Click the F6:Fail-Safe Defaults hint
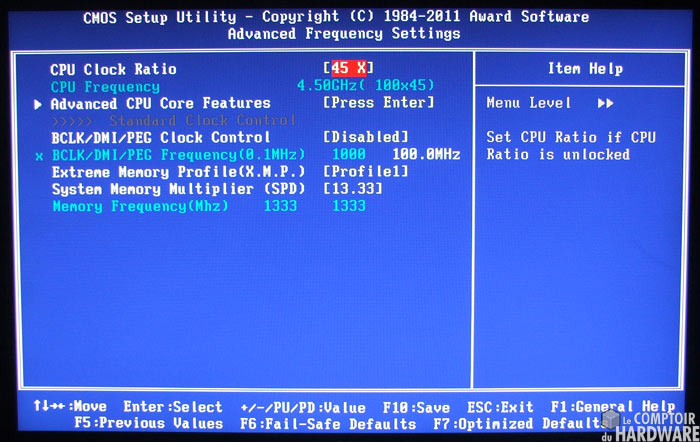The image size is (700, 442). click(x=328, y=424)
